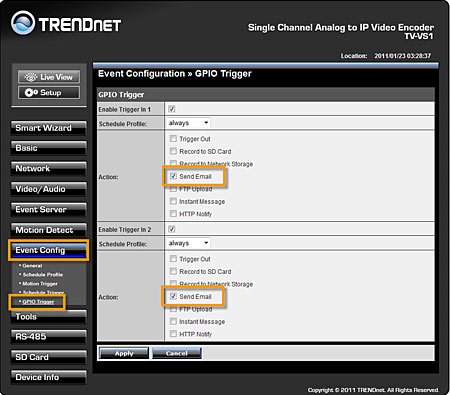Image resolution: width=450 pixels, height=395 pixels.
Task: Open the Smart Wizard menu
Action: 48,128
